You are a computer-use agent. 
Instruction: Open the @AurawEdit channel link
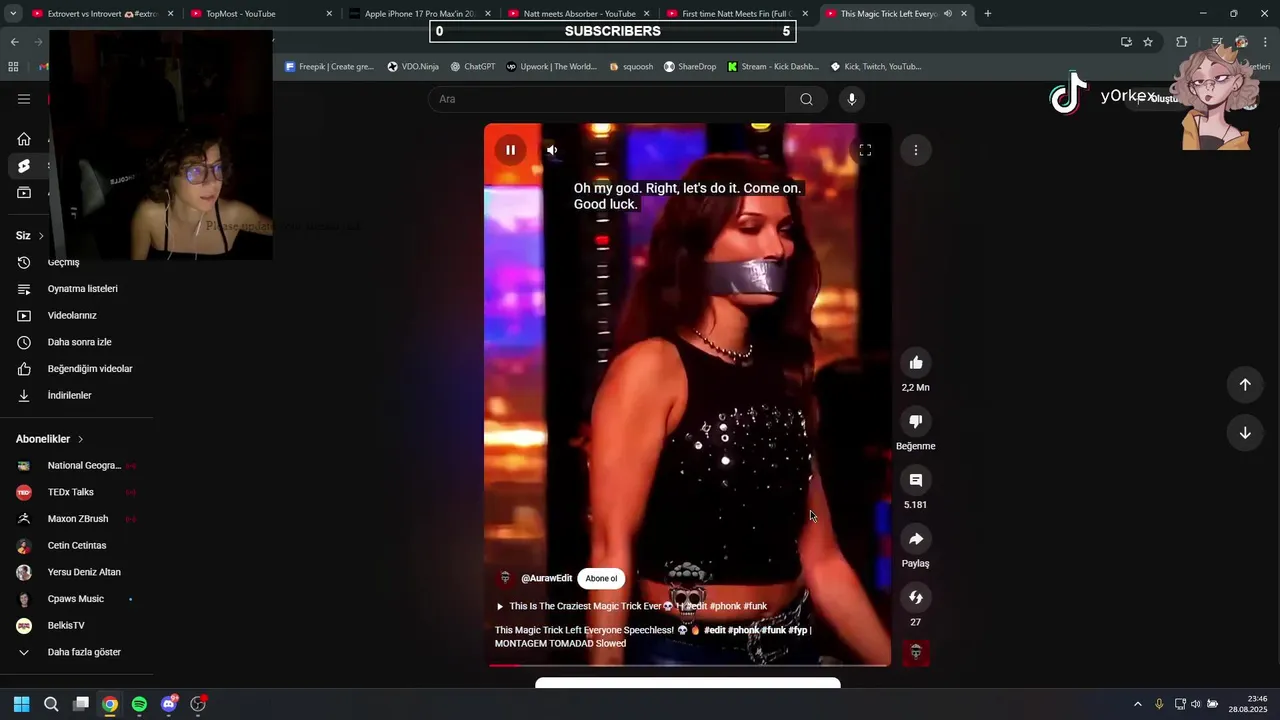point(546,578)
